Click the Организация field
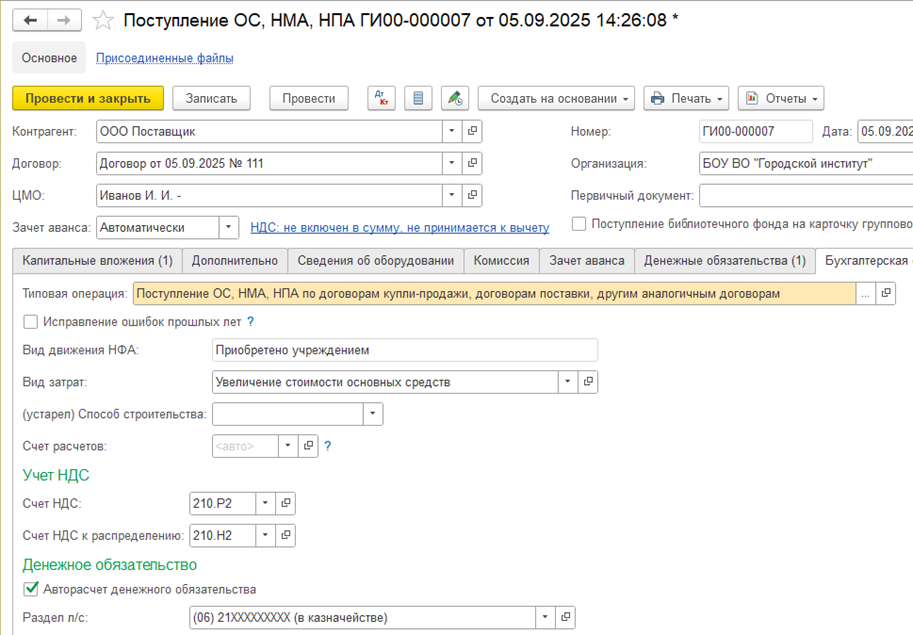This screenshot has width=913, height=635. 806,163
